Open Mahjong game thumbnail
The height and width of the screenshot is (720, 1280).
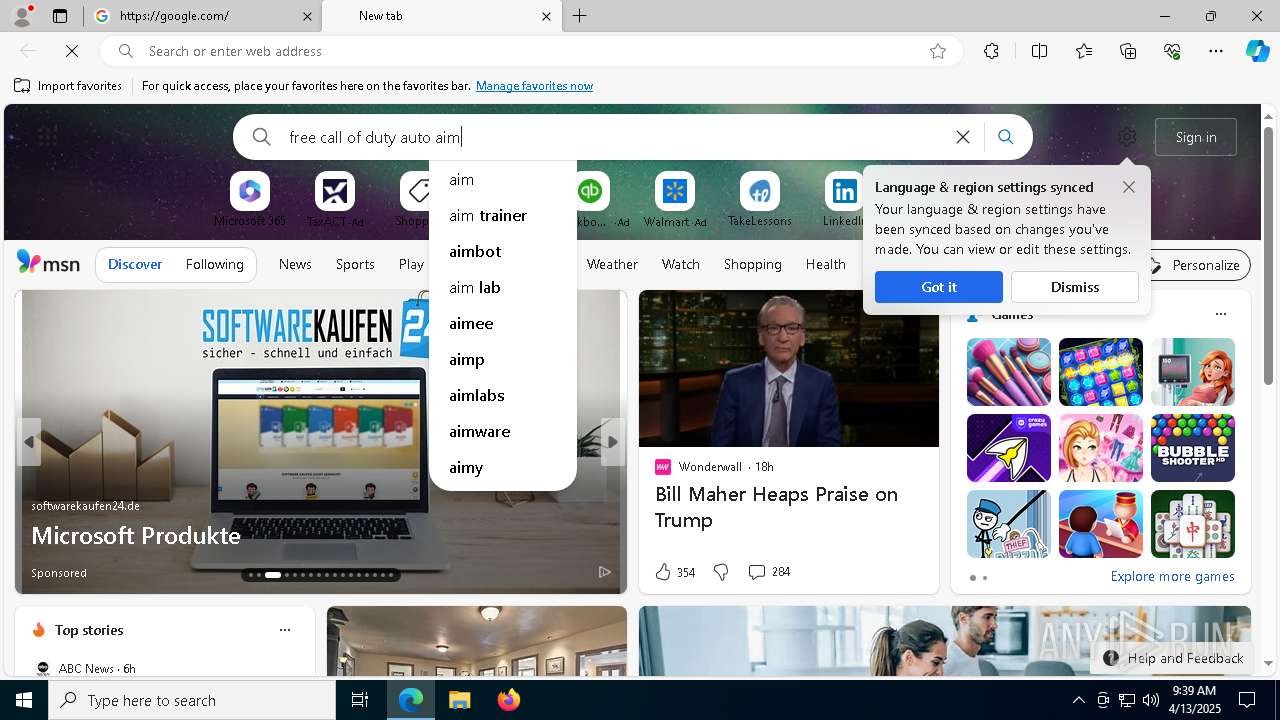pos(1193,524)
